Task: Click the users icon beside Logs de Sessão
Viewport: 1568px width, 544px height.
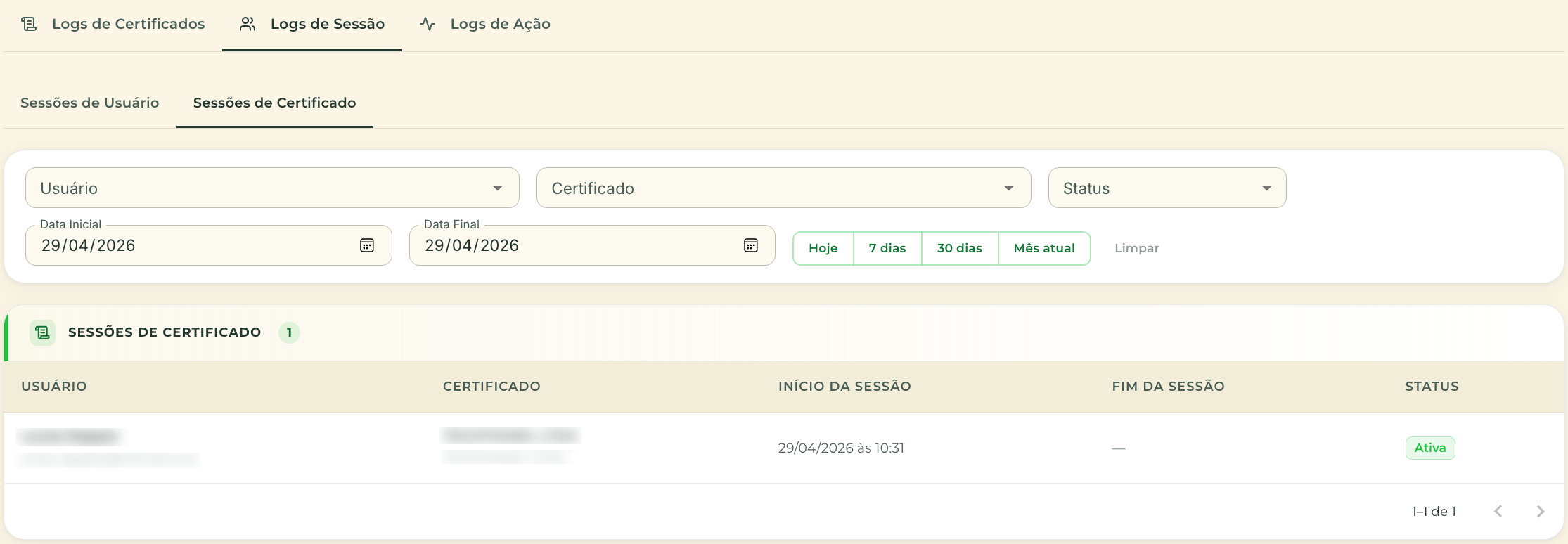Action: [248, 24]
